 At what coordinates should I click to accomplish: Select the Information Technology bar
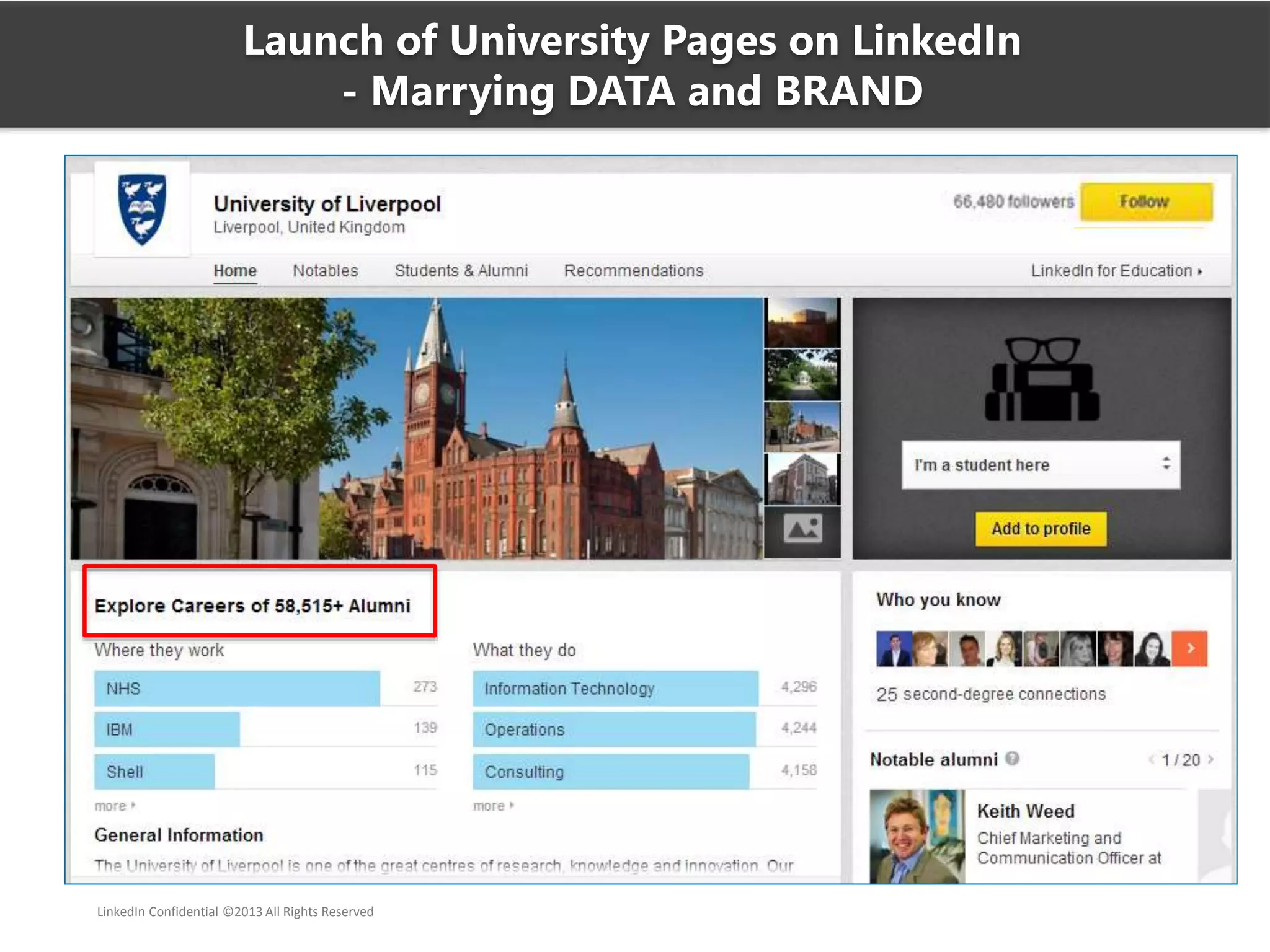pos(615,688)
